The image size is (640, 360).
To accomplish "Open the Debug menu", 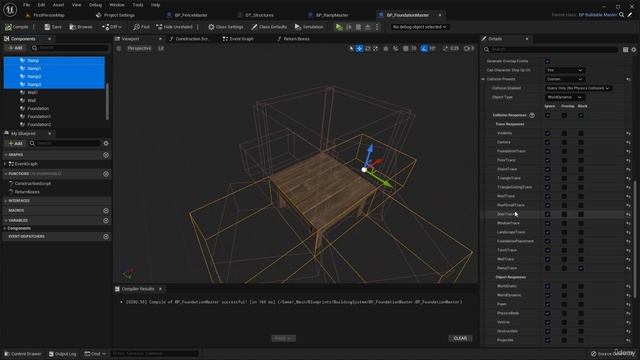I will (x=95, y=5).
